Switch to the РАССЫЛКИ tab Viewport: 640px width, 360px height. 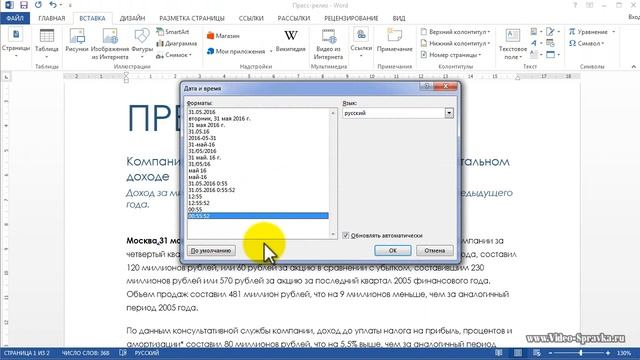(x=294, y=18)
